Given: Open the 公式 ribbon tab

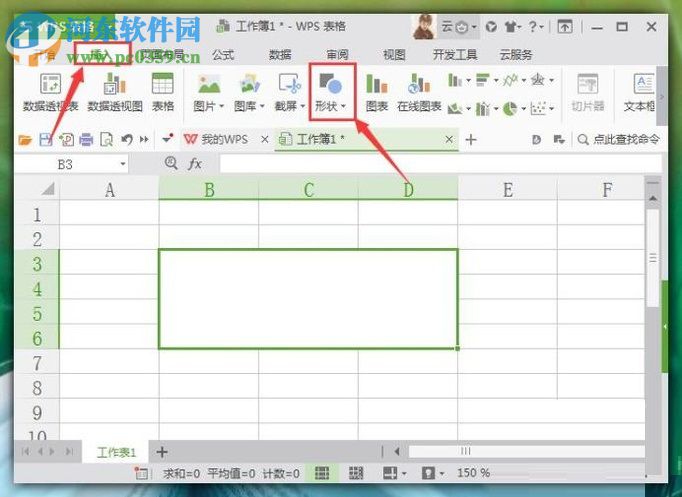Looking at the screenshot, I should tap(223, 55).
